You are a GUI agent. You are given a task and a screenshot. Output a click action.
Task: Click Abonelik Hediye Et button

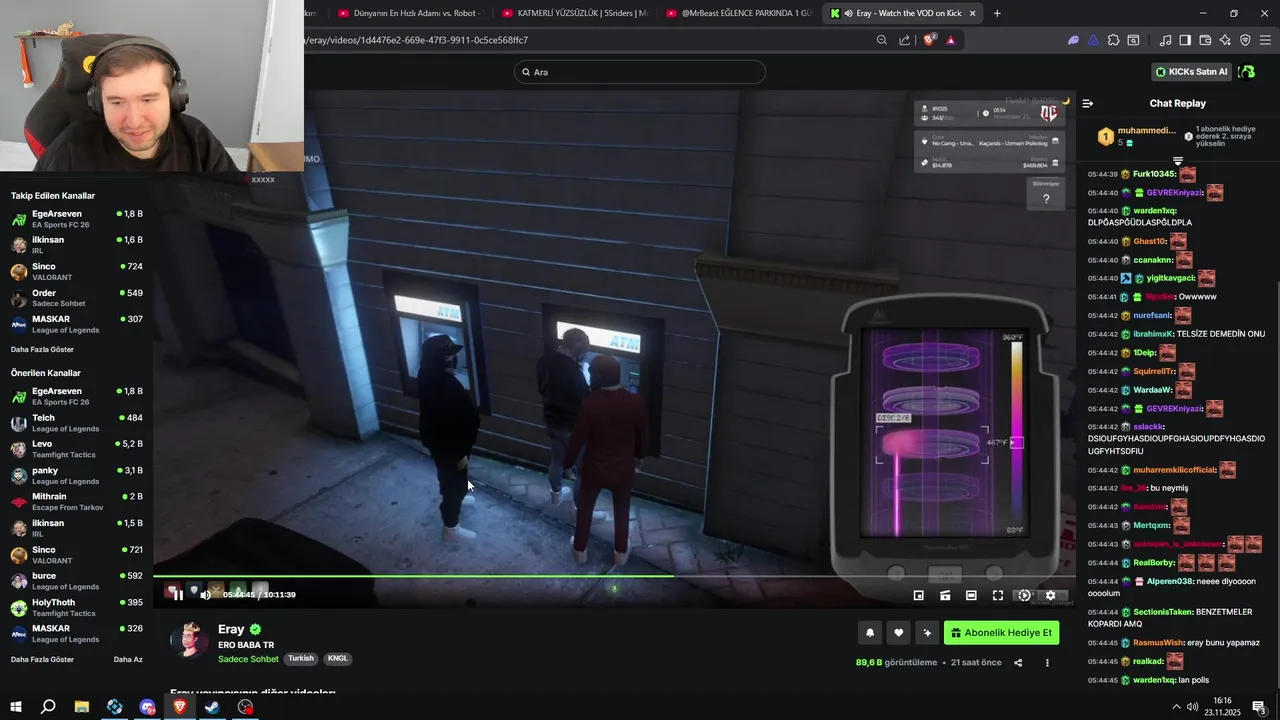pyautogui.click(x=1001, y=632)
